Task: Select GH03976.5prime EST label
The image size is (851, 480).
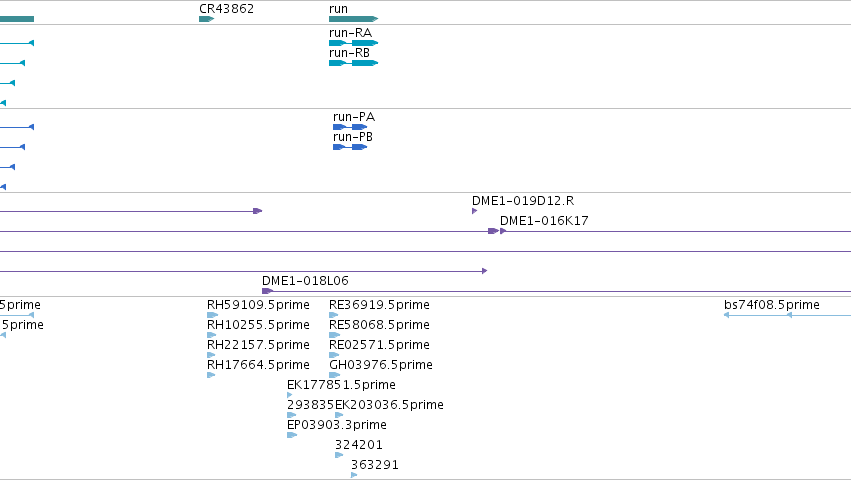Action: tap(380, 365)
